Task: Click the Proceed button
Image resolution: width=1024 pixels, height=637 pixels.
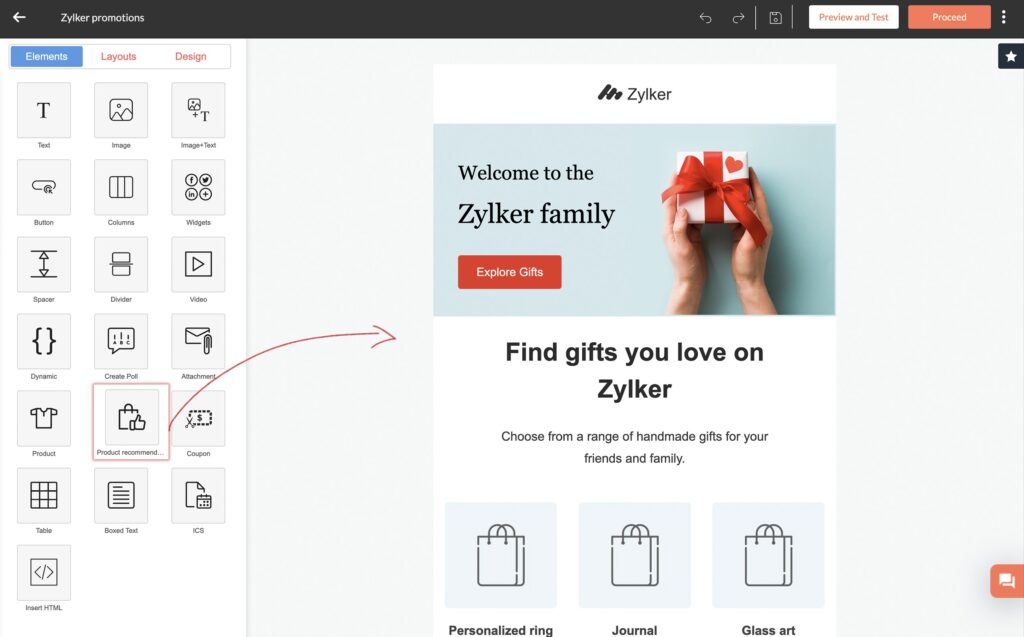Action: (x=948, y=17)
